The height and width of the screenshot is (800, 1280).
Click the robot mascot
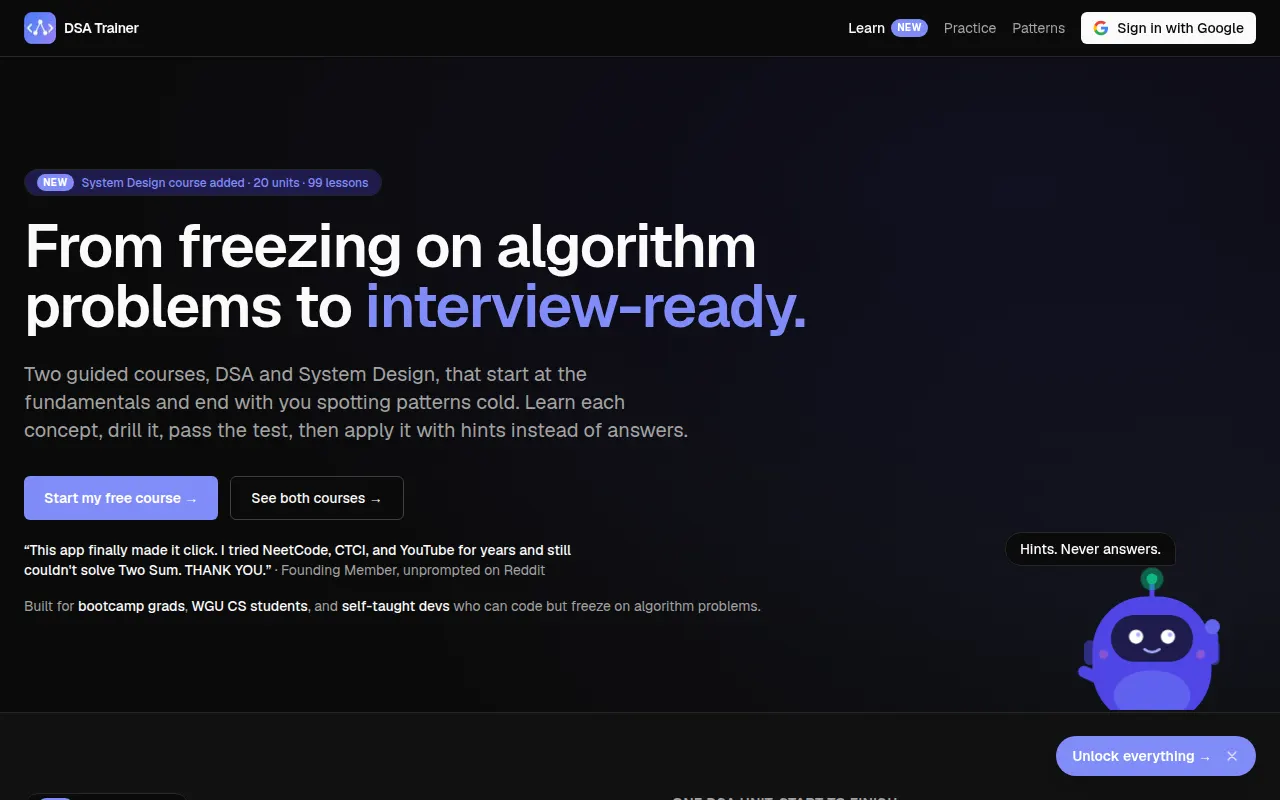coord(1150,640)
